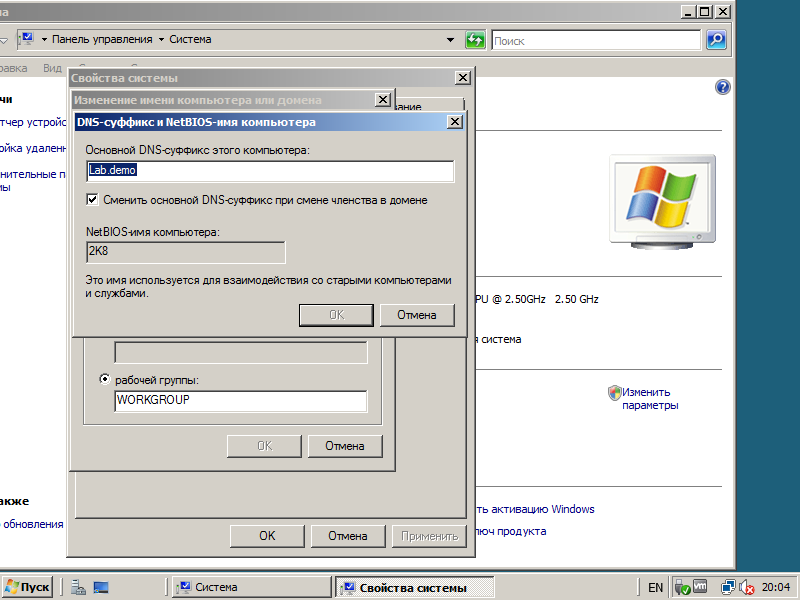
Task: Open the Пуск start button
Action: (x=28, y=587)
